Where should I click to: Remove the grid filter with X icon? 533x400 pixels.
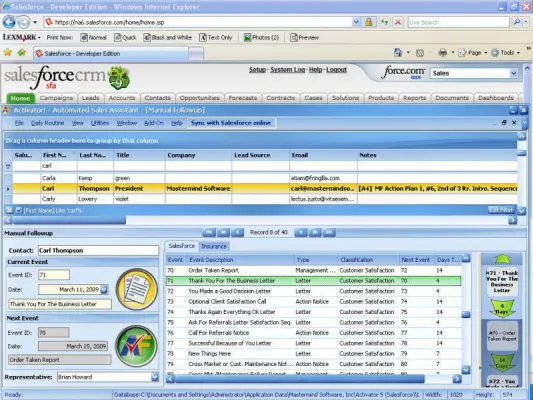(x=9, y=210)
